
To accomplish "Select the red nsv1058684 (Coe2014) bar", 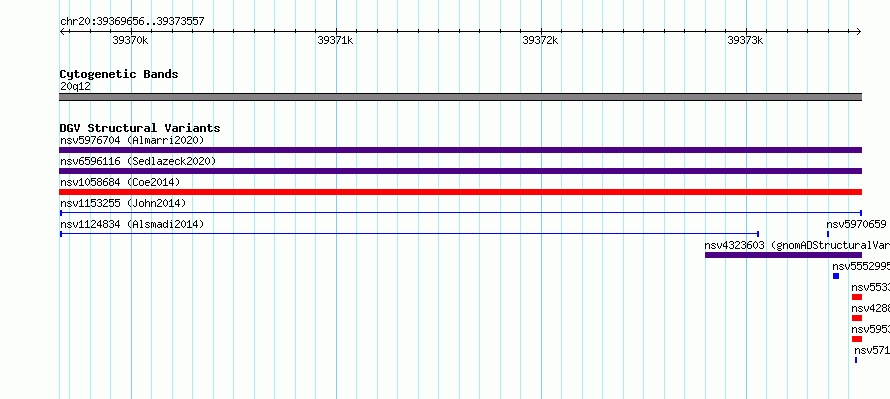I will tap(460, 192).
